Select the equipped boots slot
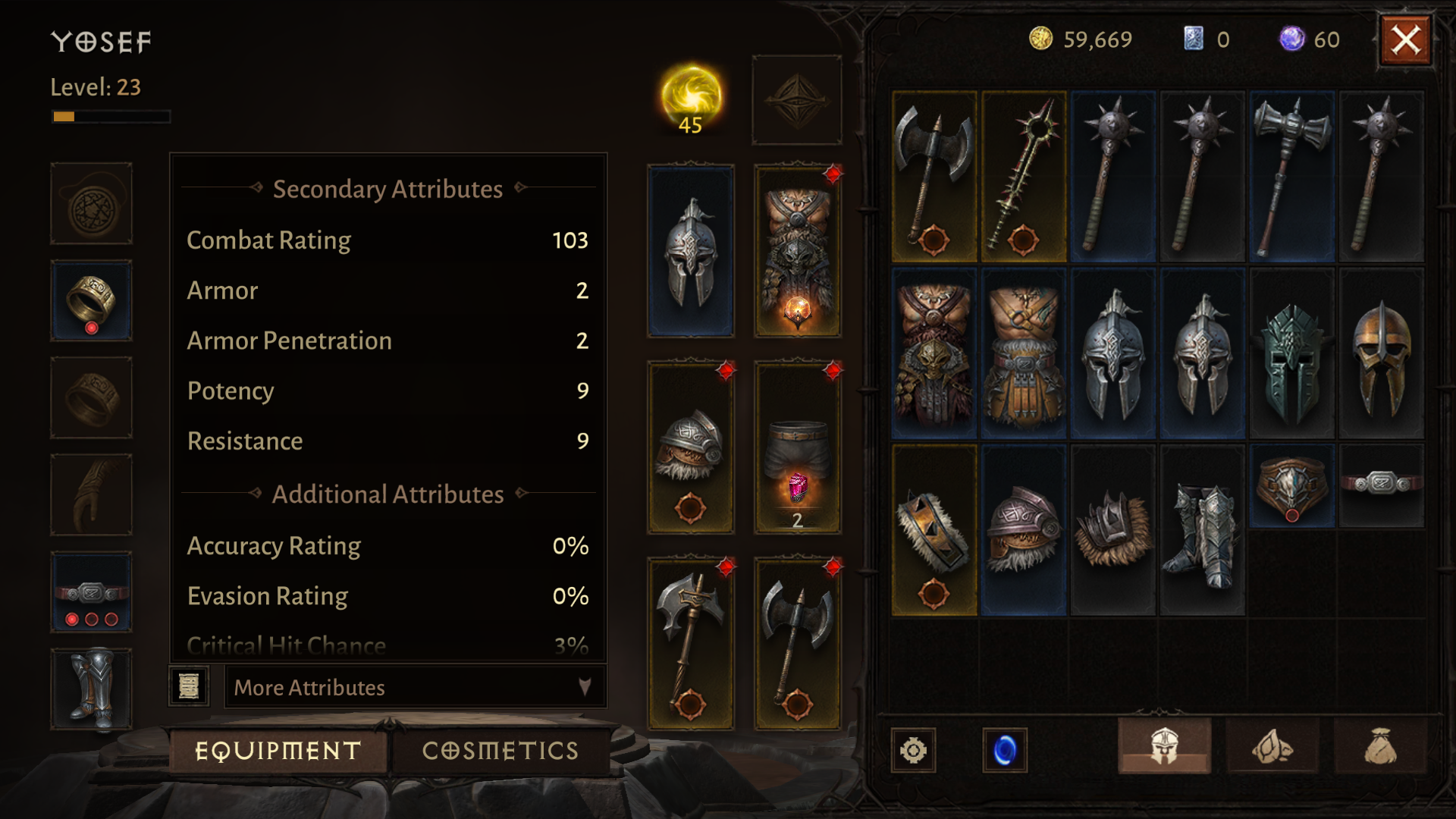This screenshot has height=819, width=1456. pyautogui.click(x=91, y=689)
